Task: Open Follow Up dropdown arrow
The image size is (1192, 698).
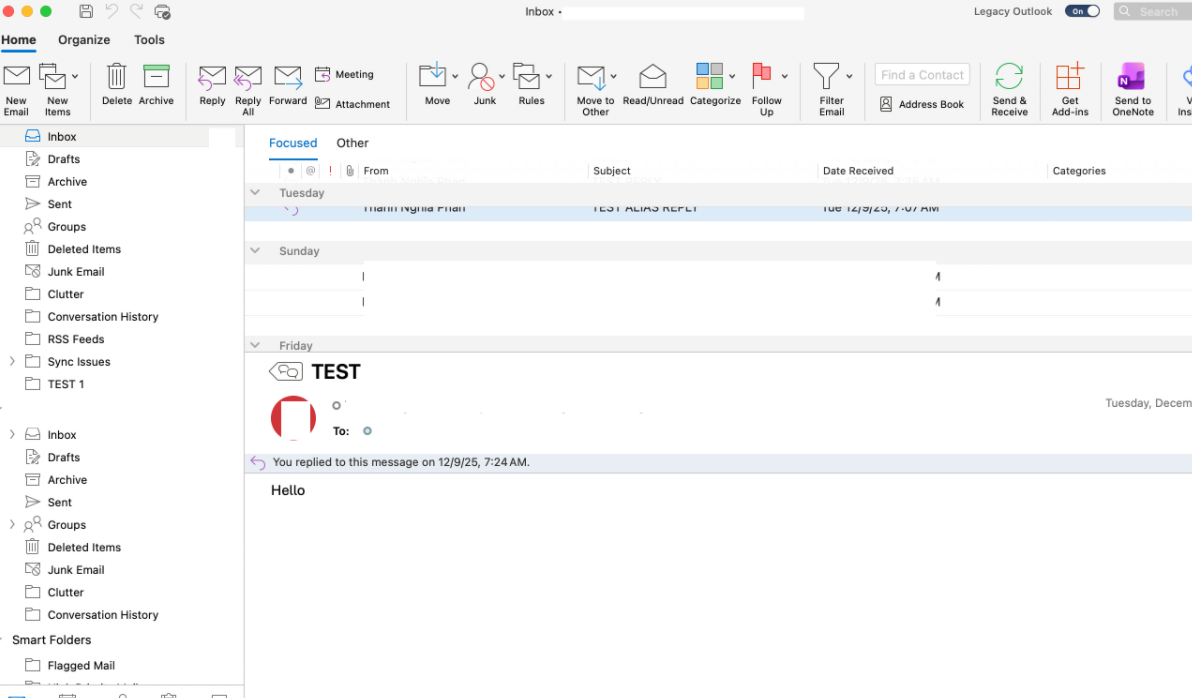Action: 785,76
